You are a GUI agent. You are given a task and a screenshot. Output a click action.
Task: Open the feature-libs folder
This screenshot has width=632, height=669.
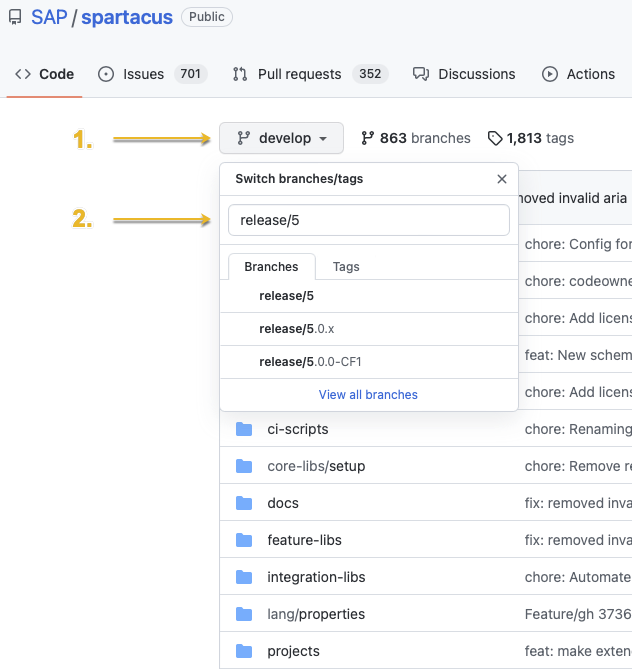click(304, 540)
